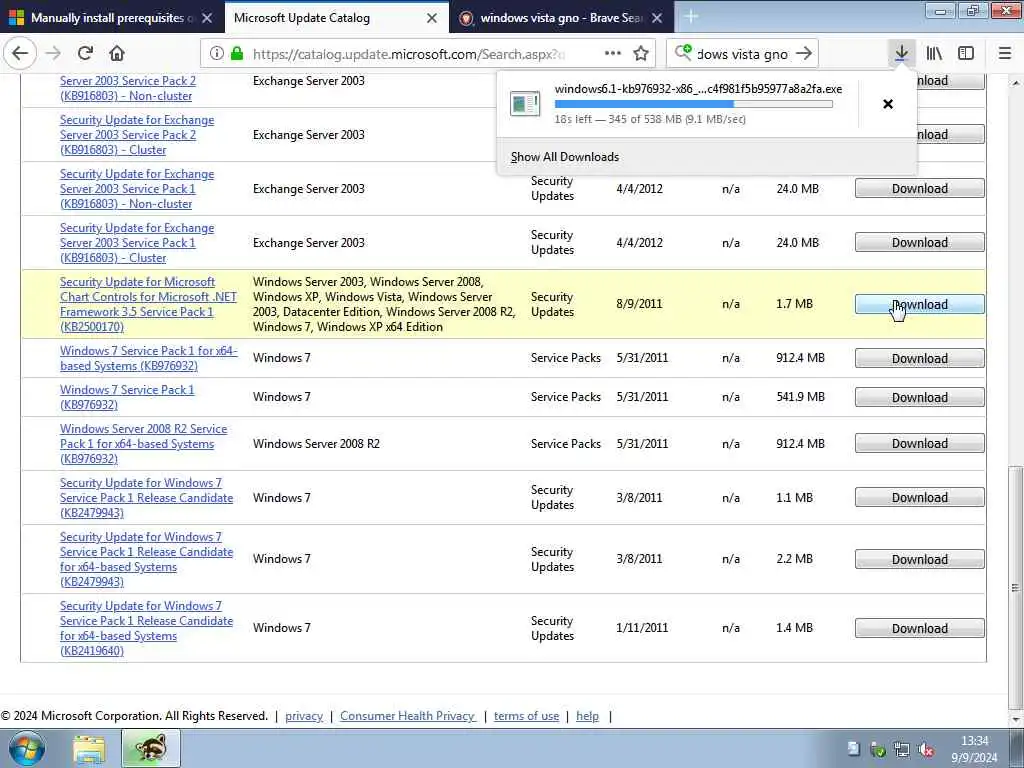Bookmark this page with the star
1024x768 pixels.
click(641, 54)
